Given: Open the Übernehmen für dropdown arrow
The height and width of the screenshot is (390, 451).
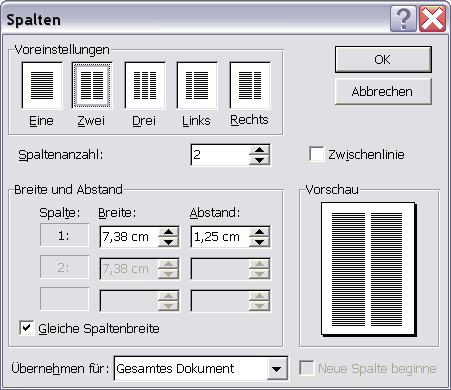Looking at the screenshot, I should (x=277, y=369).
